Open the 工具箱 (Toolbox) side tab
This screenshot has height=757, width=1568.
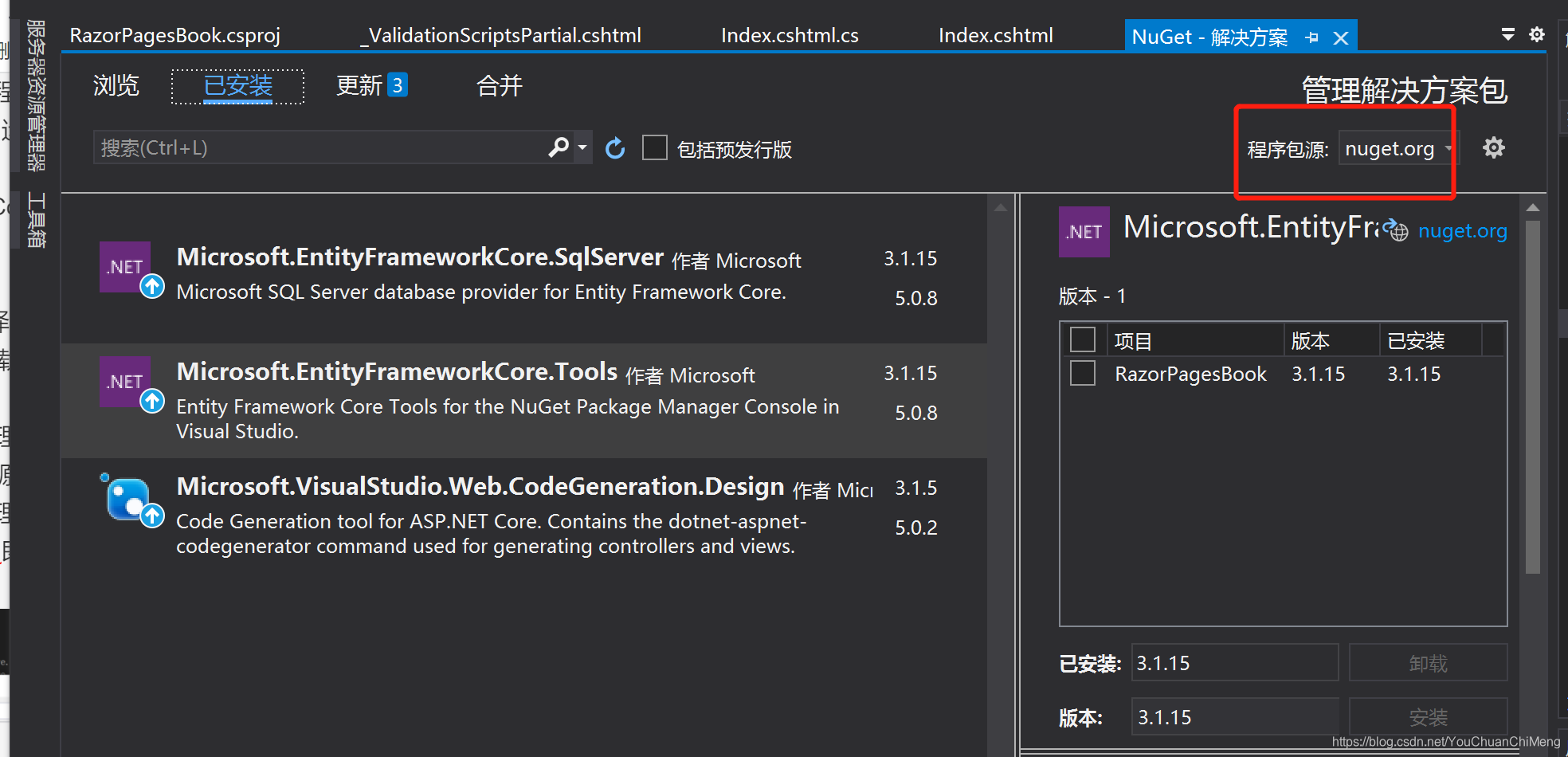[x=36, y=220]
